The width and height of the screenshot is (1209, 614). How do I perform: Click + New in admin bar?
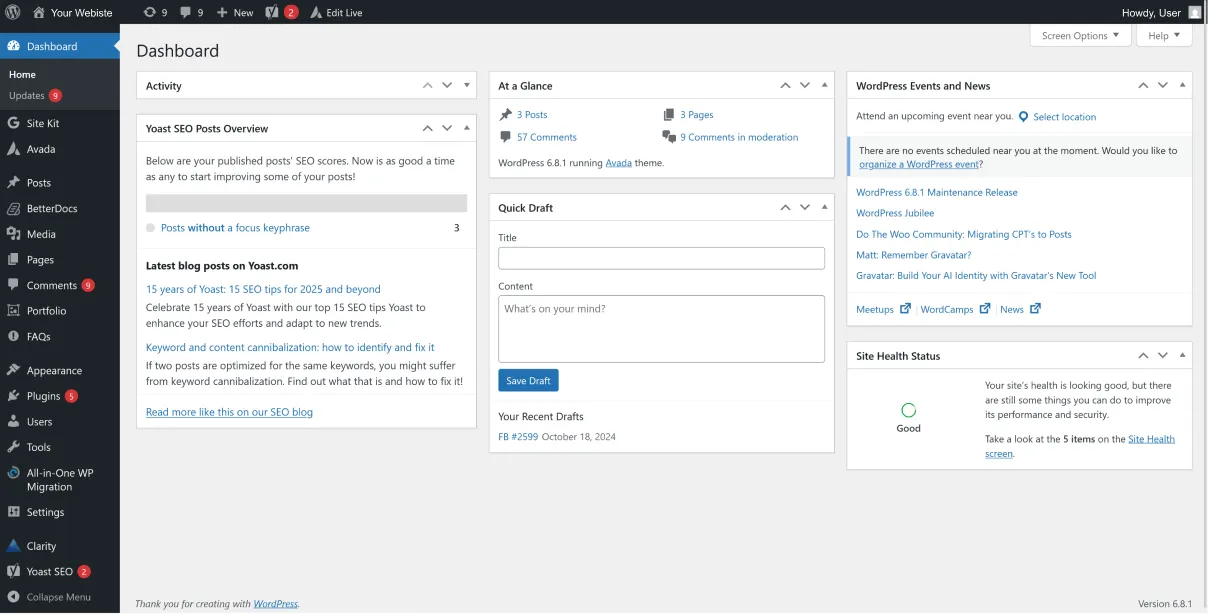click(235, 12)
